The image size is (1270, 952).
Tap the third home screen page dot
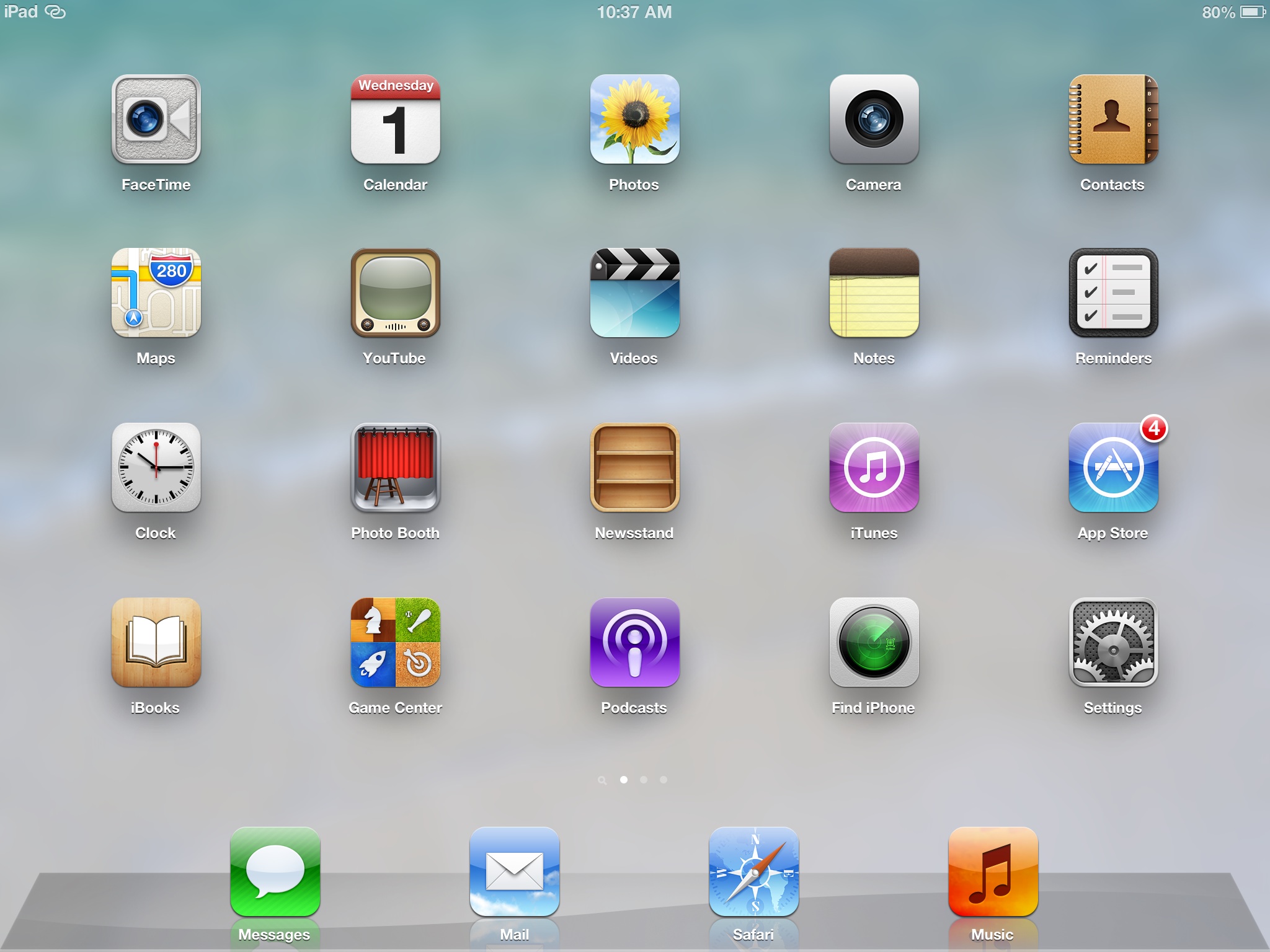click(x=644, y=780)
